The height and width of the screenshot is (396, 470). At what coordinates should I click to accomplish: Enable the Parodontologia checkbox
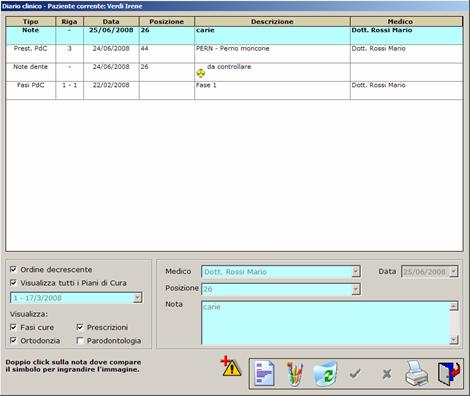pyautogui.click(x=80, y=340)
